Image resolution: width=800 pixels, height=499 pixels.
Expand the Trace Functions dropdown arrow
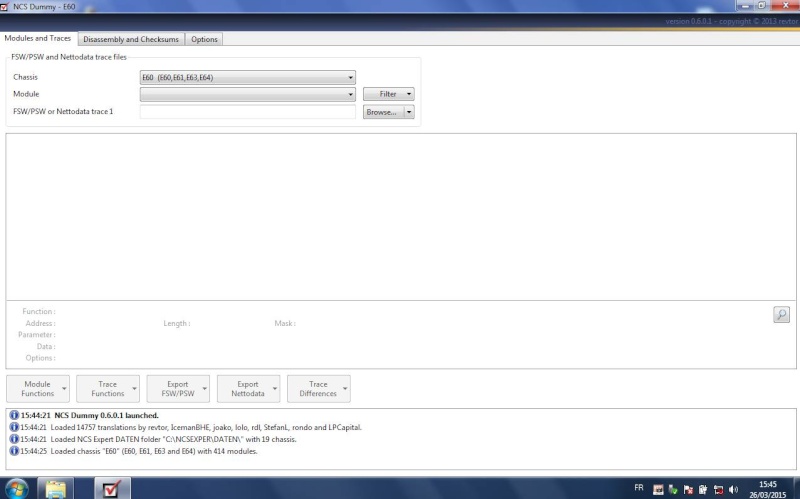click(134, 389)
